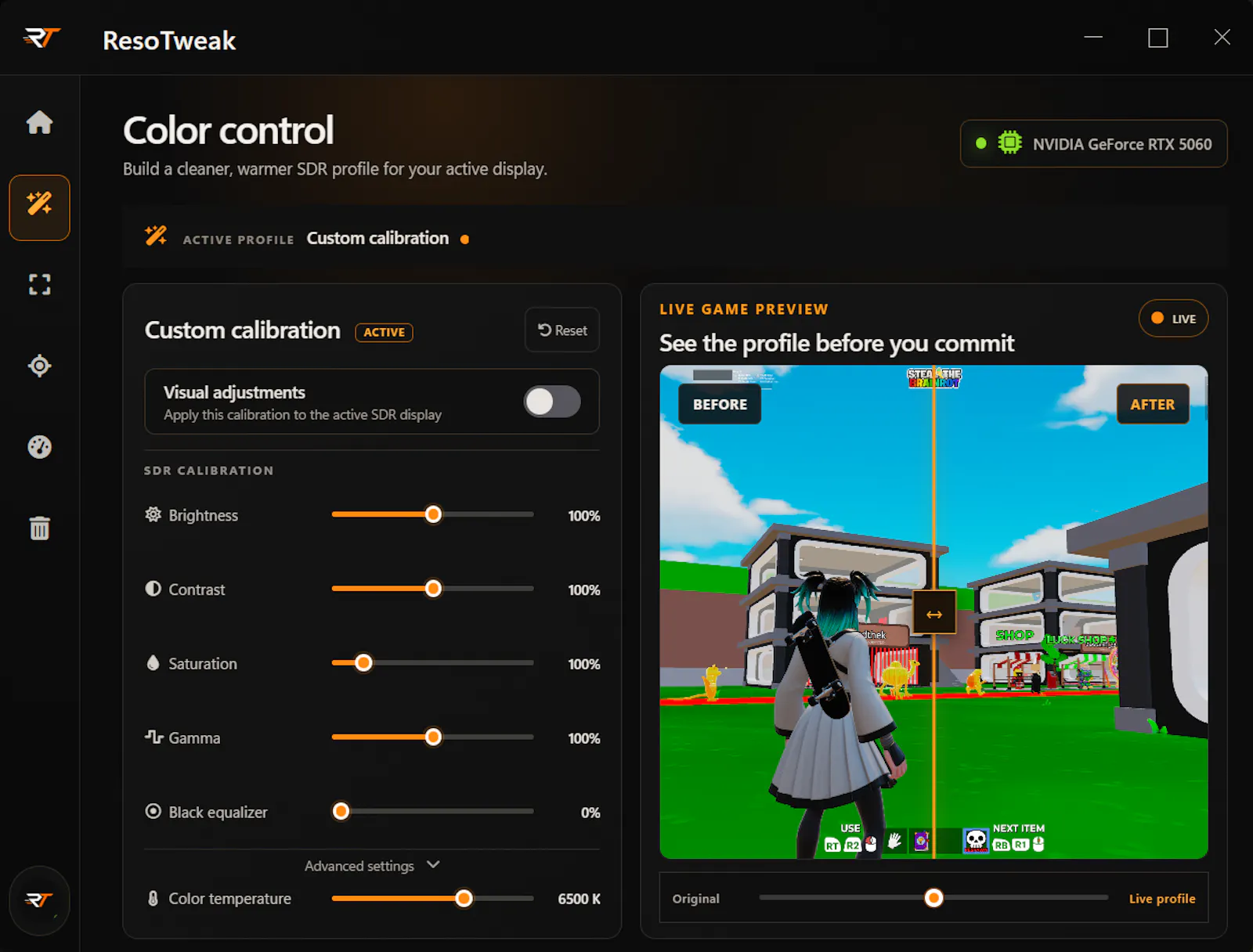Adjust the Gamma slider handle
Image resolution: width=1253 pixels, height=952 pixels.
pos(433,737)
